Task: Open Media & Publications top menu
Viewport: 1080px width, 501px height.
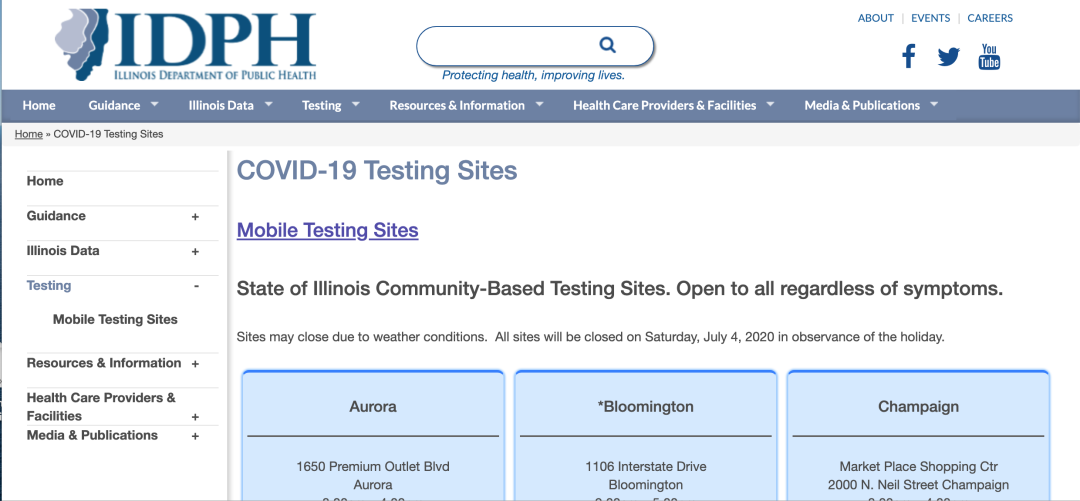Action: pos(862,105)
